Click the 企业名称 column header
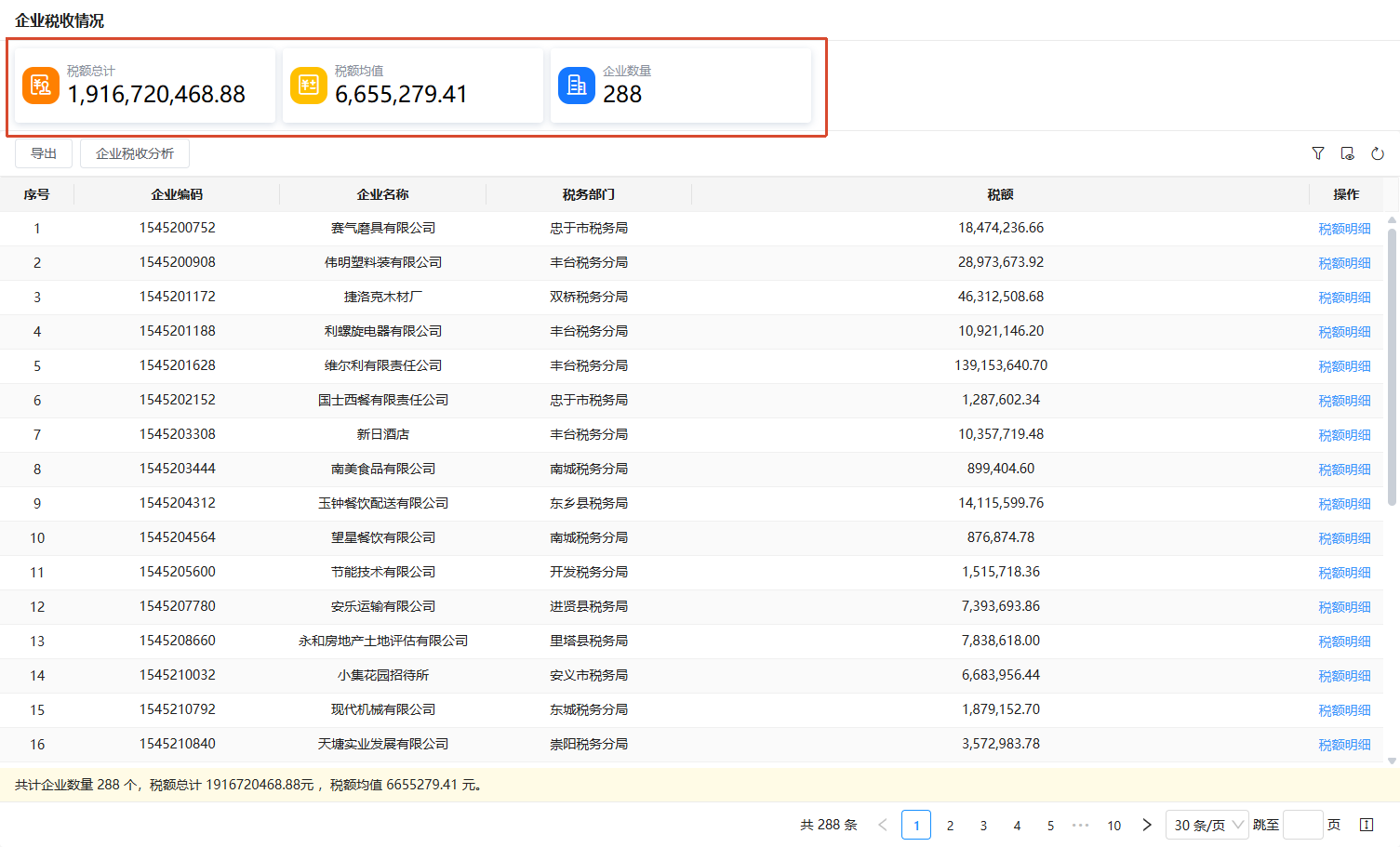The height and width of the screenshot is (847, 1400). pyautogui.click(x=382, y=194)
